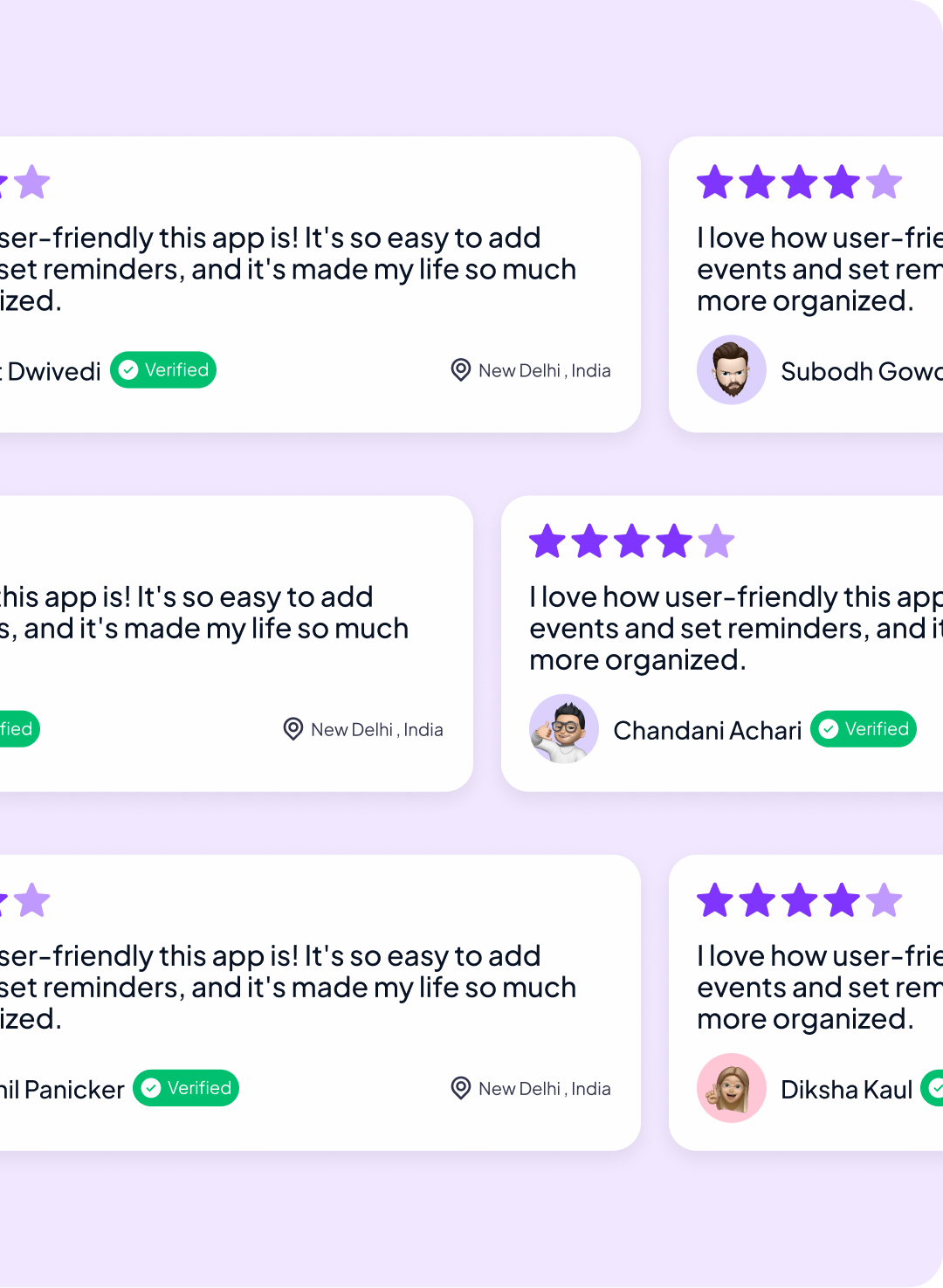Click the New Delhi, India location label on Dwivedi's card
Image resolution: width=943 pixels, height=1288 pixels.
(543, 370)
